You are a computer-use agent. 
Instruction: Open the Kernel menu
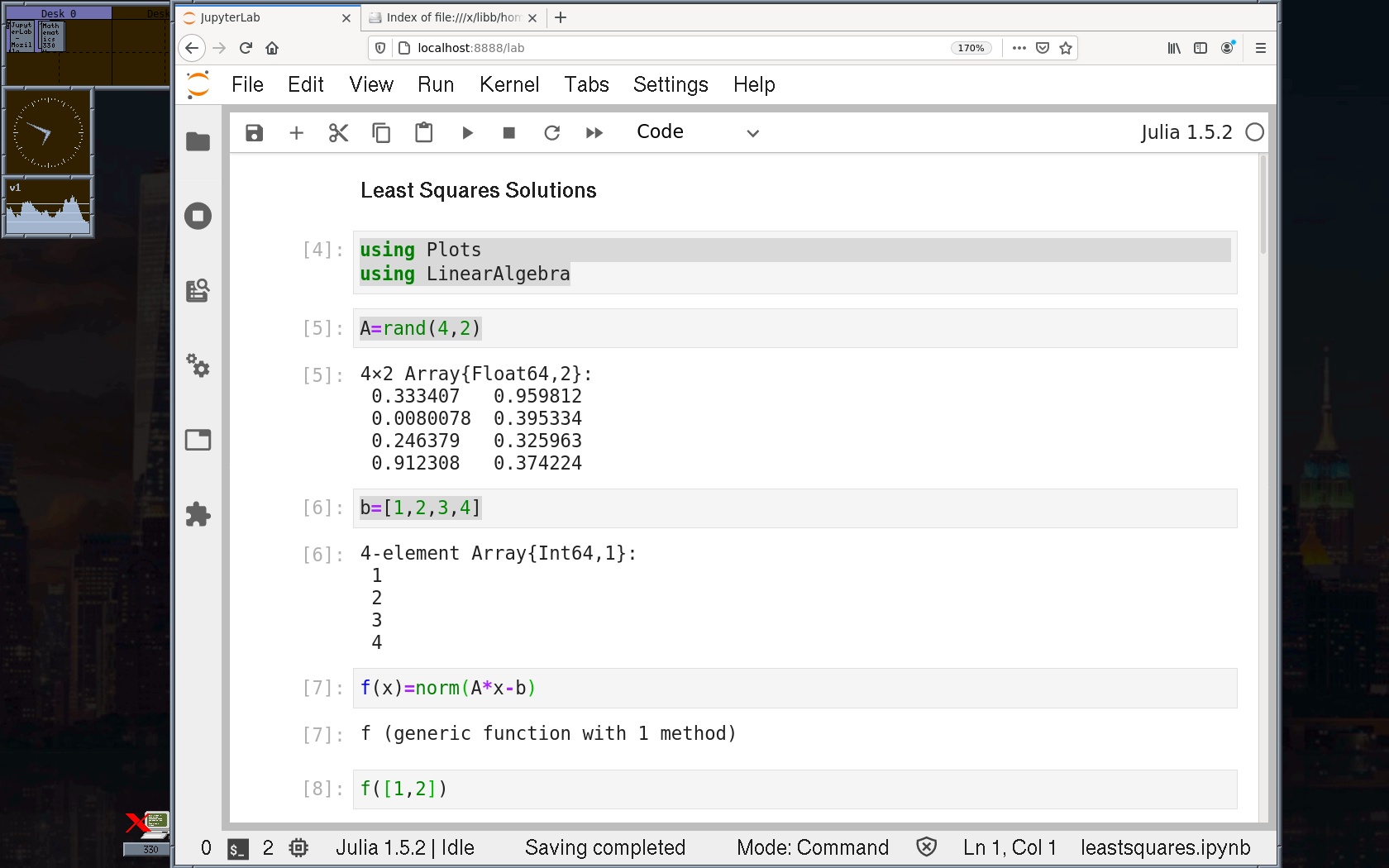(508, 84)
